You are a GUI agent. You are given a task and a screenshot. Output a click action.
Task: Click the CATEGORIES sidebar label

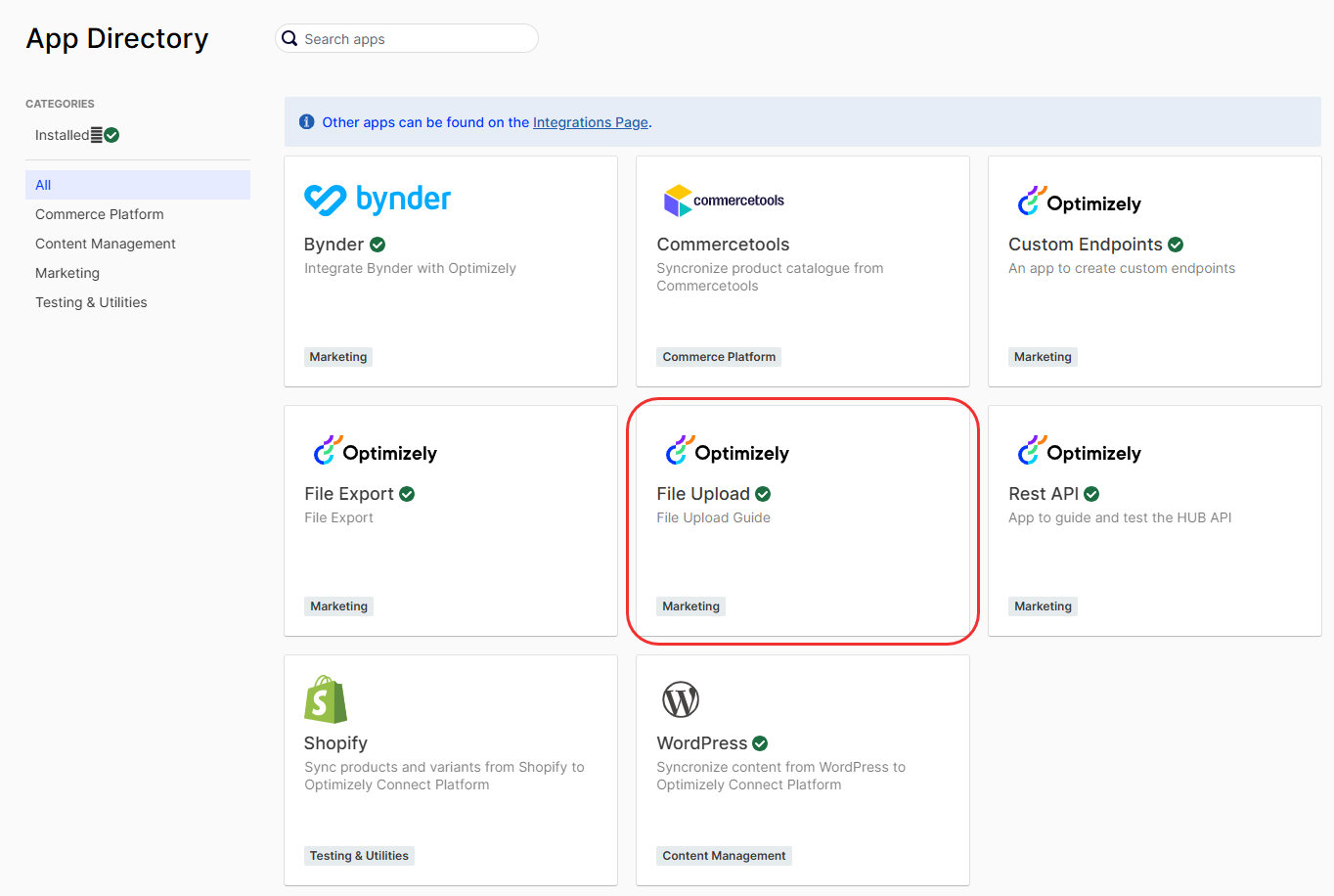tap(60, 104)
